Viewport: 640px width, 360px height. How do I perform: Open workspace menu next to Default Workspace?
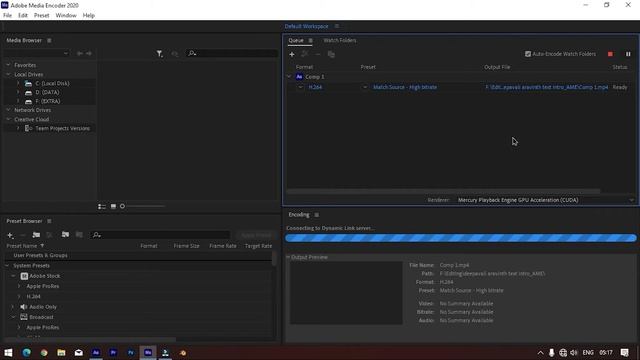pyautogui.click(x=336, y=26)
